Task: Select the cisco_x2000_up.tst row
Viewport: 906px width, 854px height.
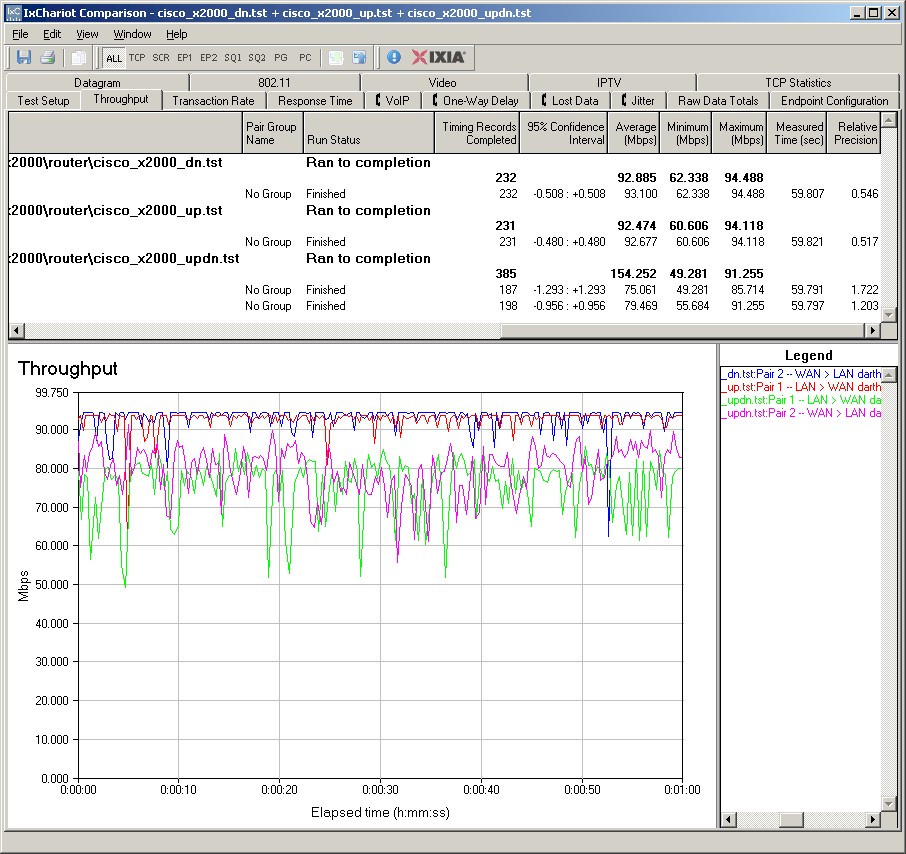Action: pos(444,210)
